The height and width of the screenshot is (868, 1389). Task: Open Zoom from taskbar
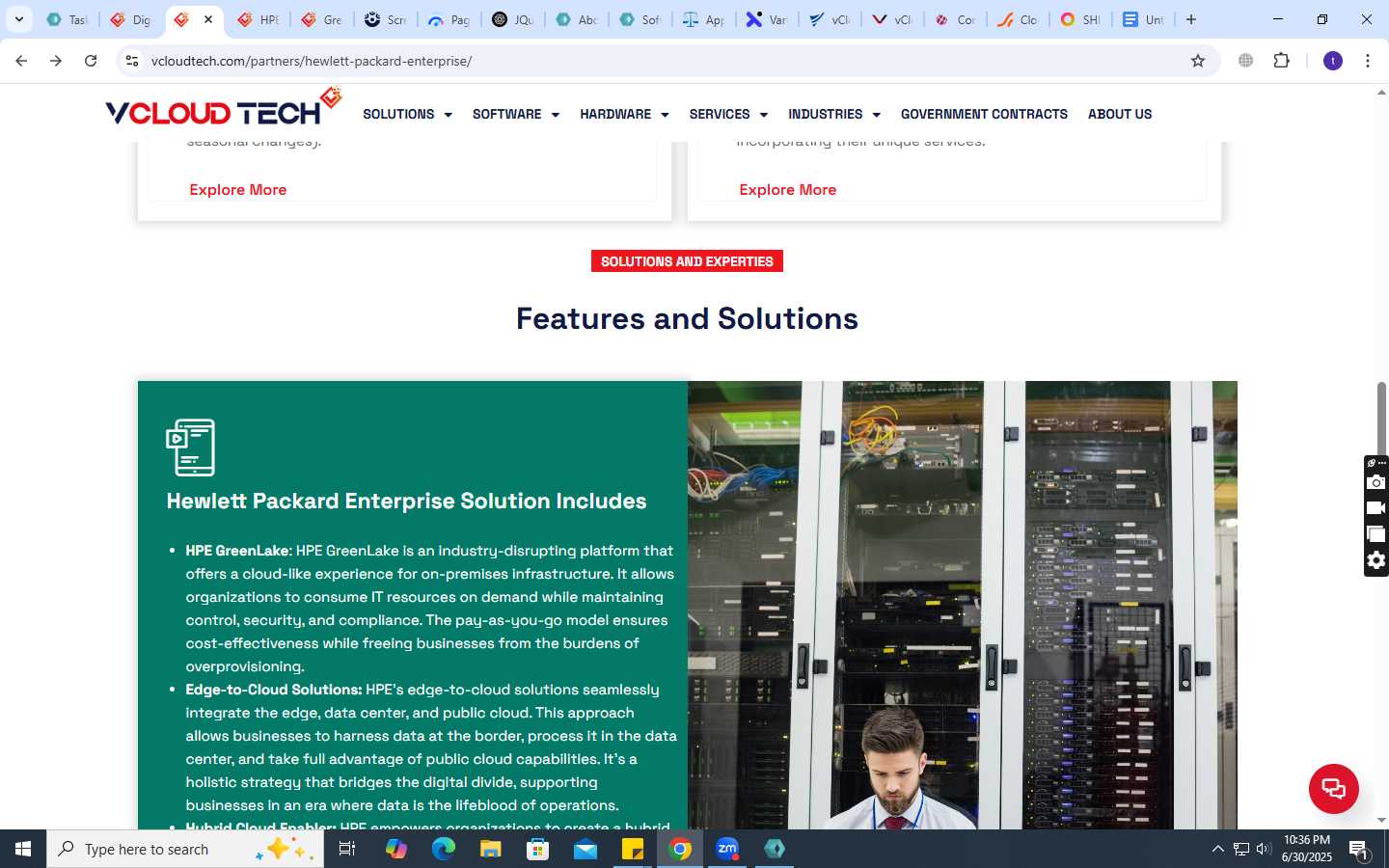point(727,849)
